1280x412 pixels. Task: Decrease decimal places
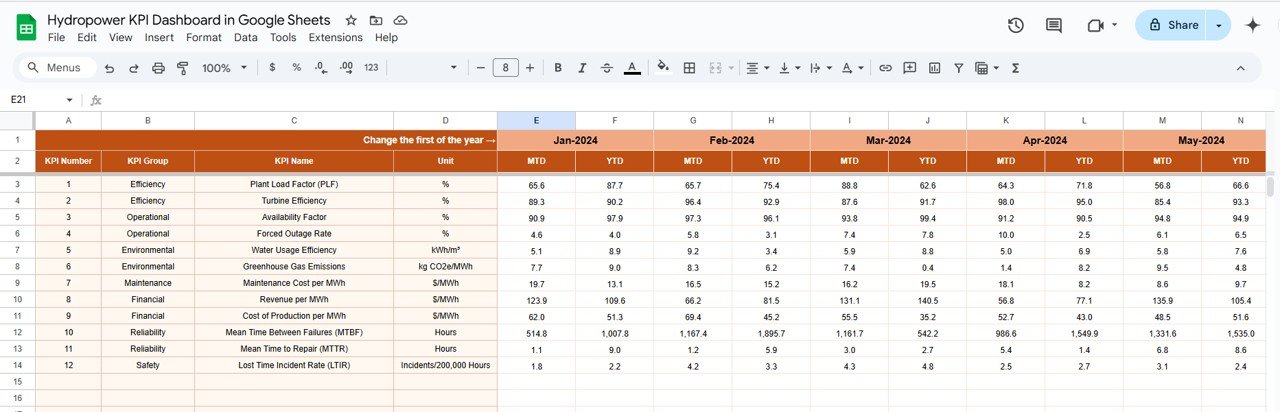[x=320, y=68]
